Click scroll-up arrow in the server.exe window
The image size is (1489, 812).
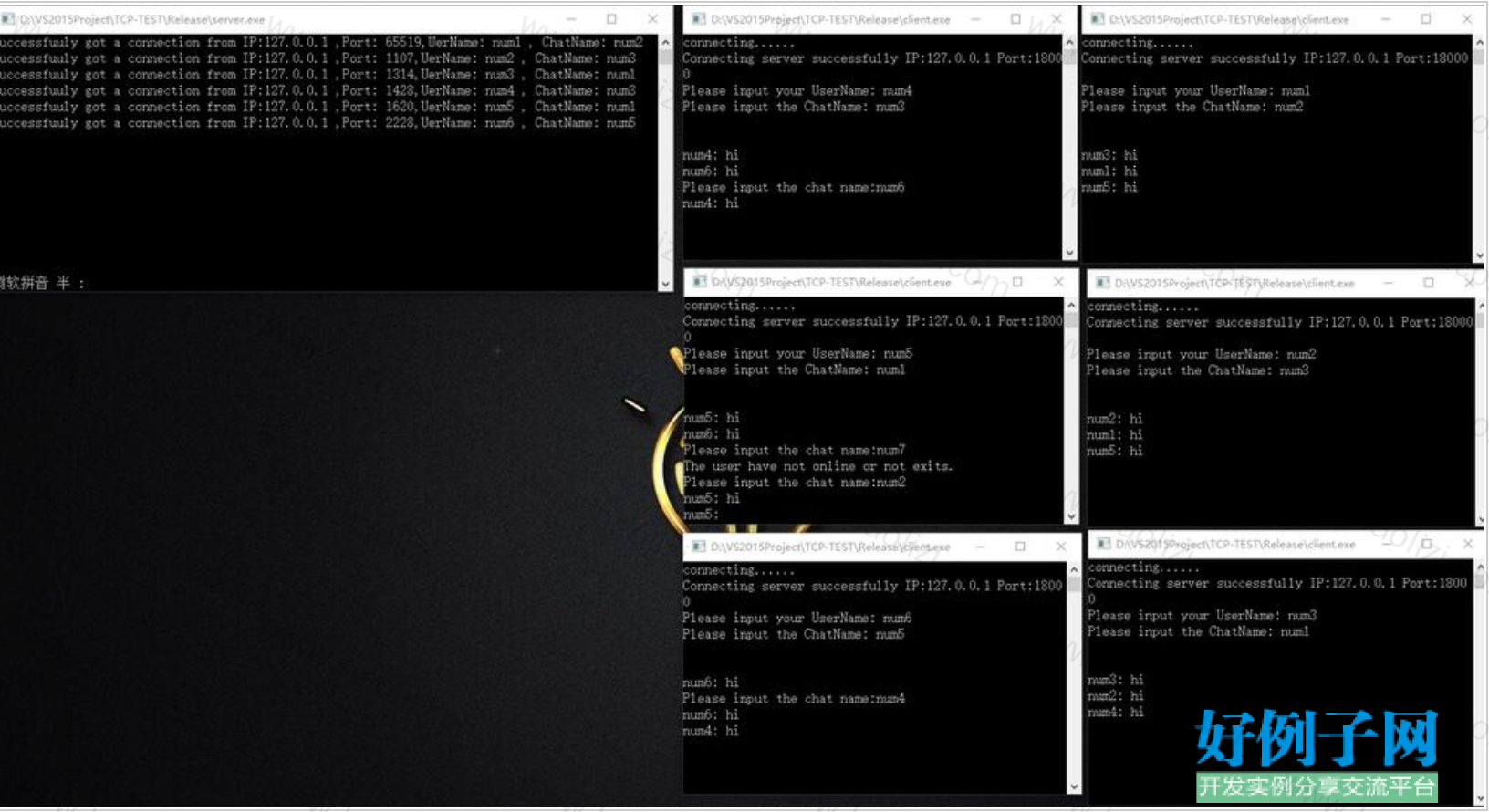[665, 43]
